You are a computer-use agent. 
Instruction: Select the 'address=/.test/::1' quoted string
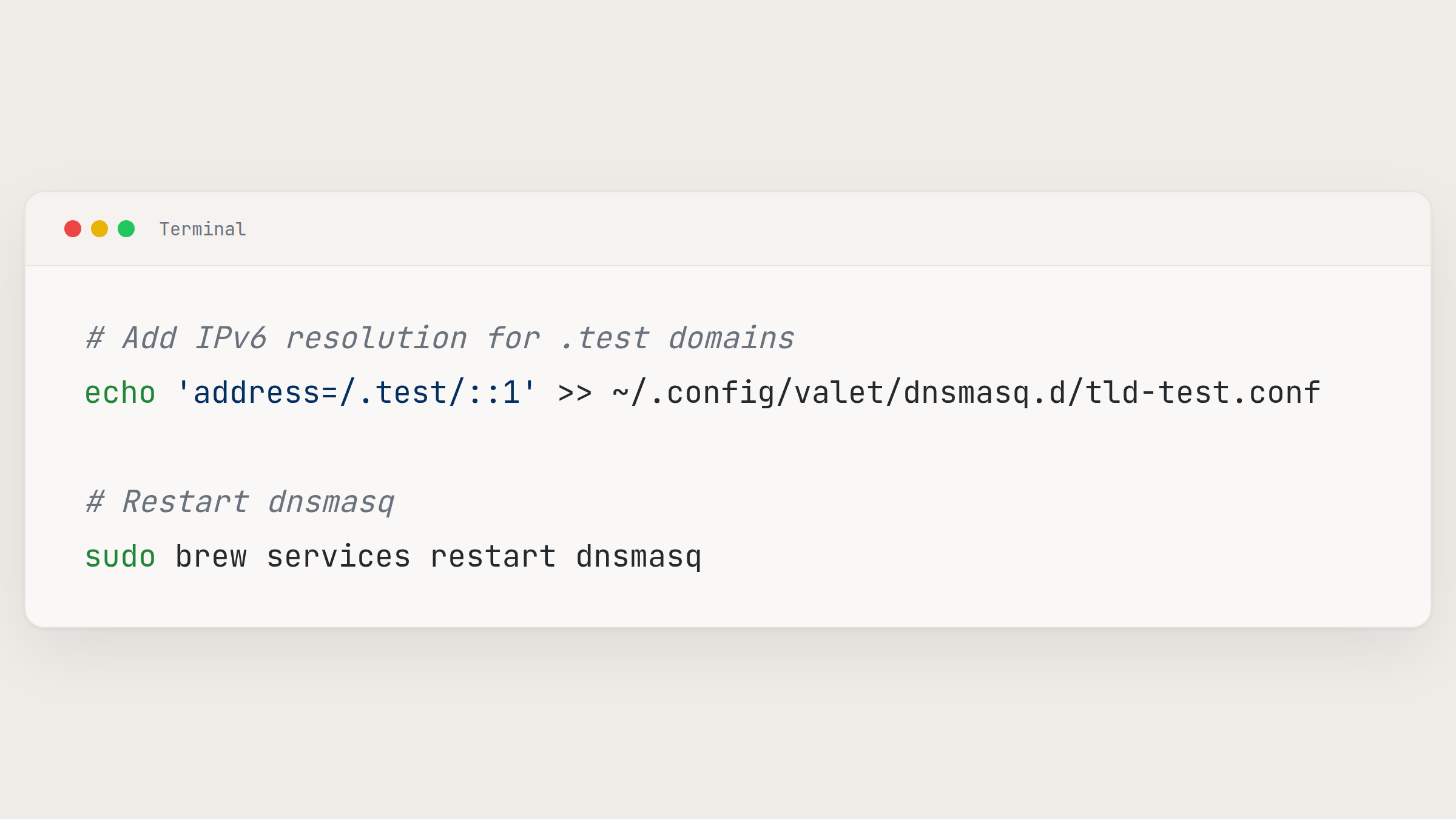pyautogui.click(x=356, y=393)
